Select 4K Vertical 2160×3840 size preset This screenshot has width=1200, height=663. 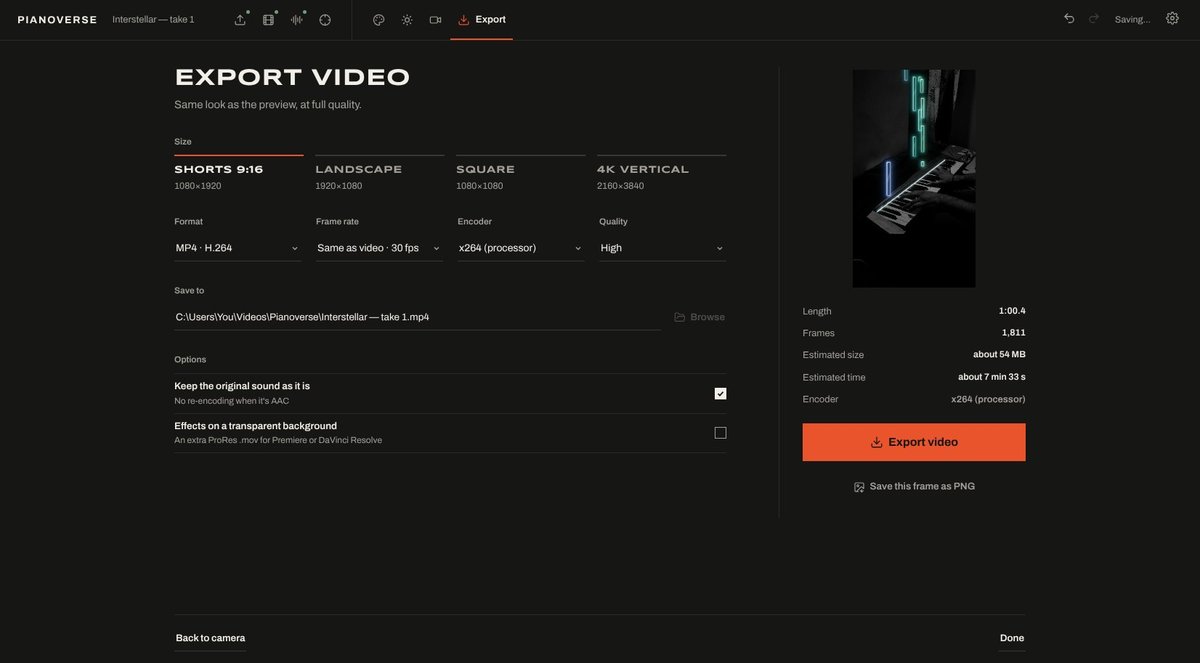click(x=662, y=174)
